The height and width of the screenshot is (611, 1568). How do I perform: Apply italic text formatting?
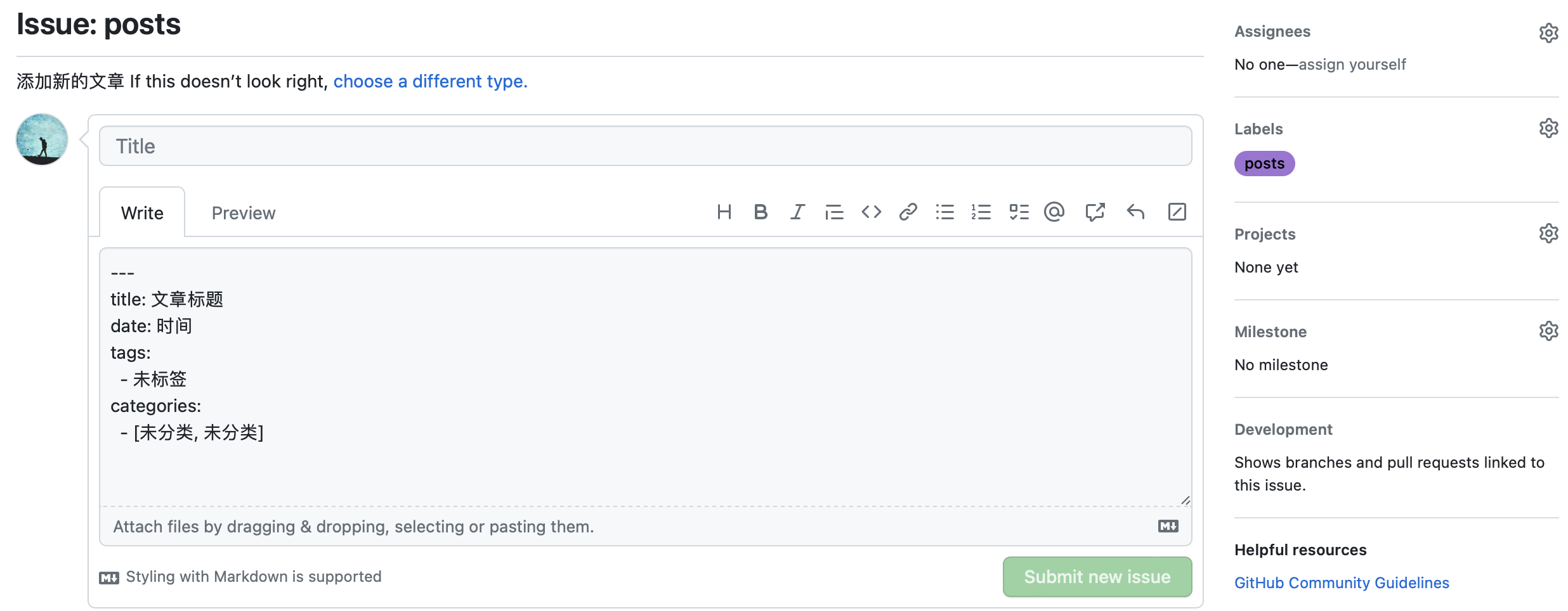click(797, 212)
